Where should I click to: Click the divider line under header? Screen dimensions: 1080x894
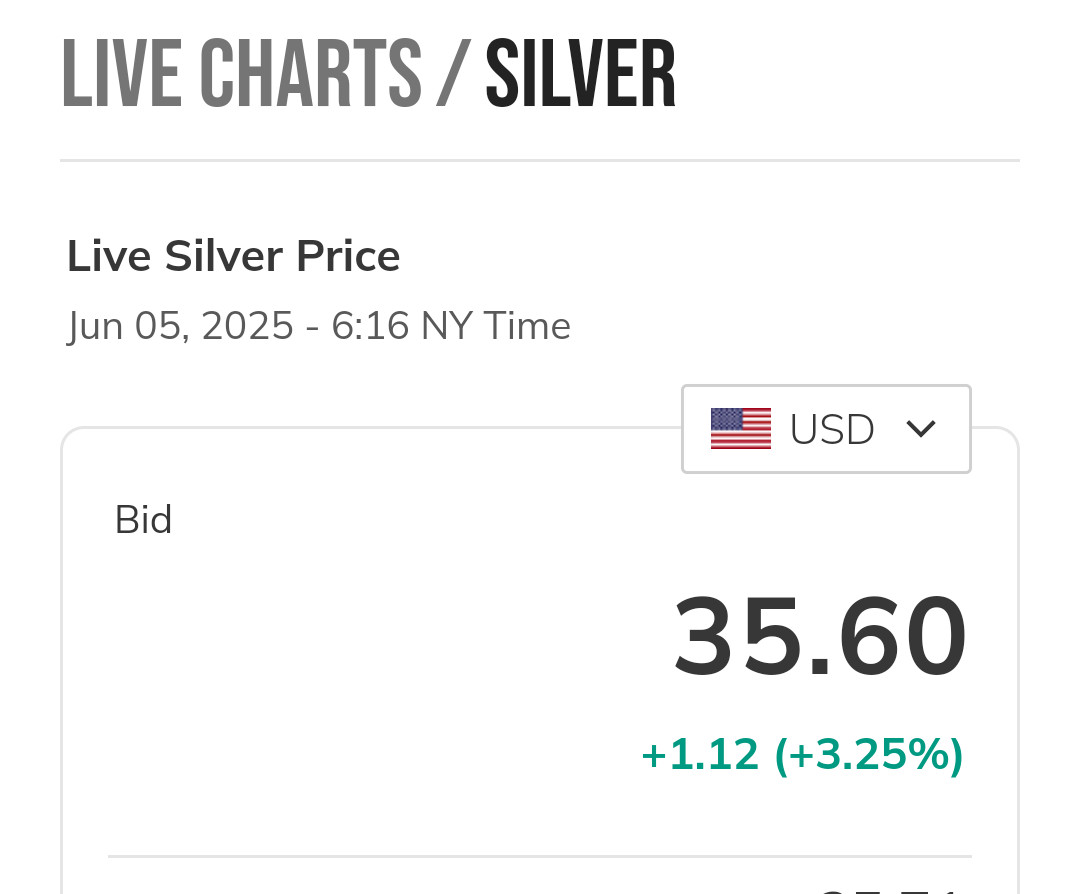point(540,160)
